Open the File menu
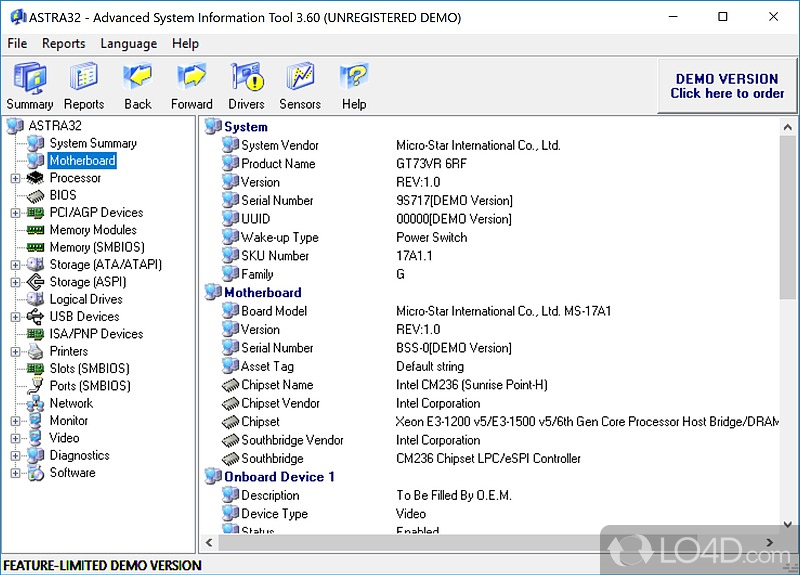 tap(17, 43)
